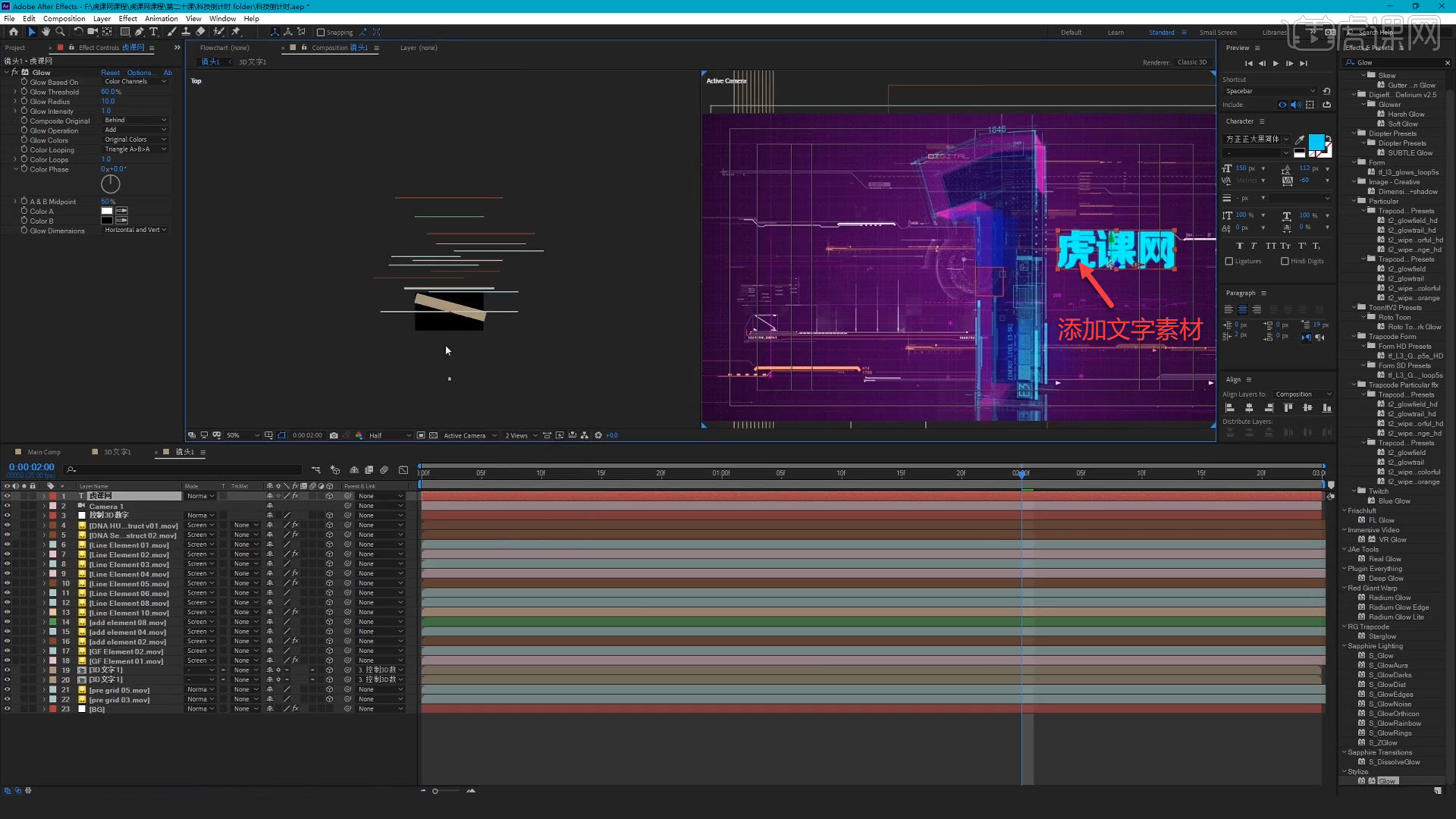
Task: Take a snapshot with the camera icon
Action: point(334,435)
